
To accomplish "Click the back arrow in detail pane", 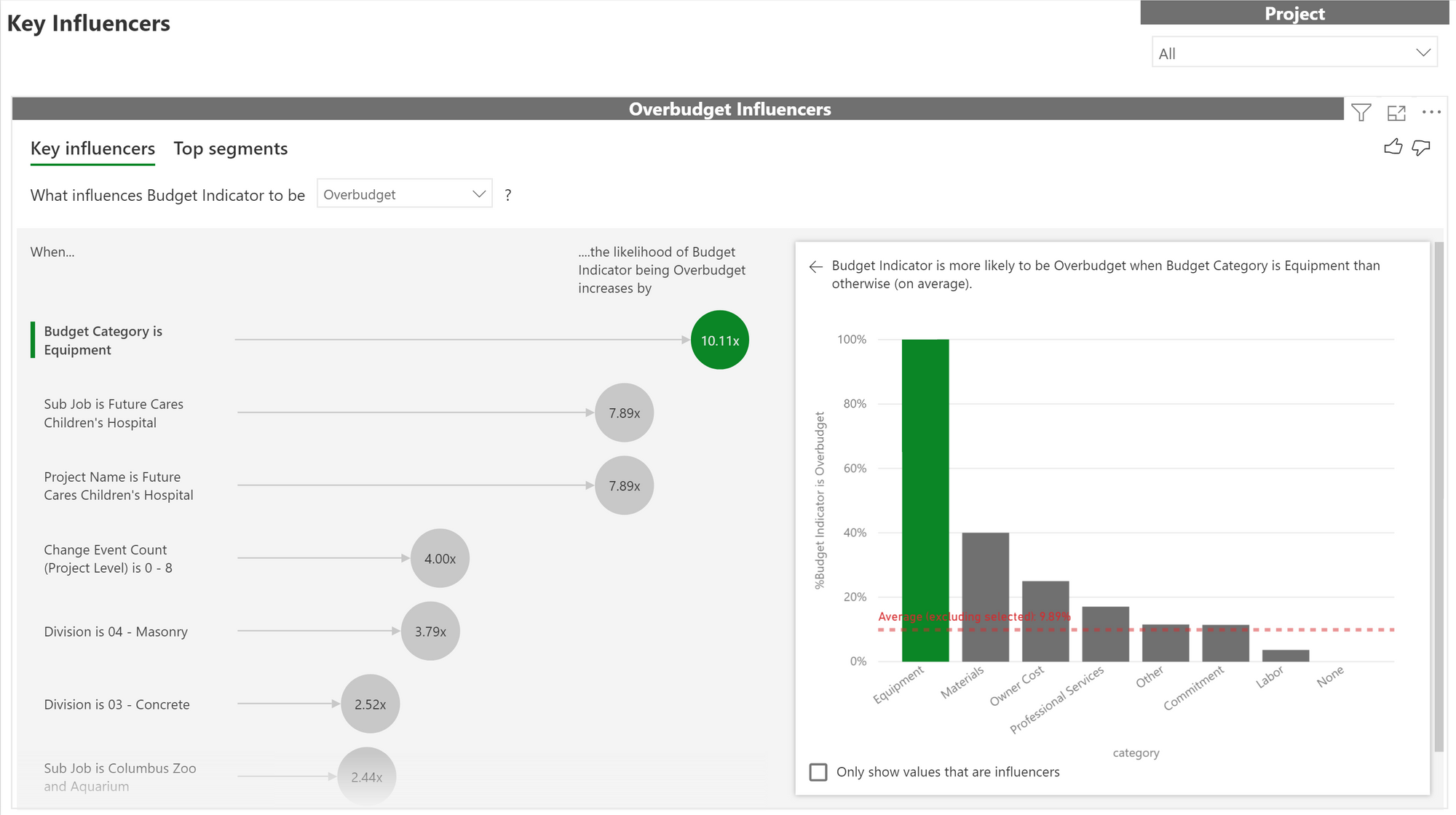I will pyautogui.click(x=815, y=266).
